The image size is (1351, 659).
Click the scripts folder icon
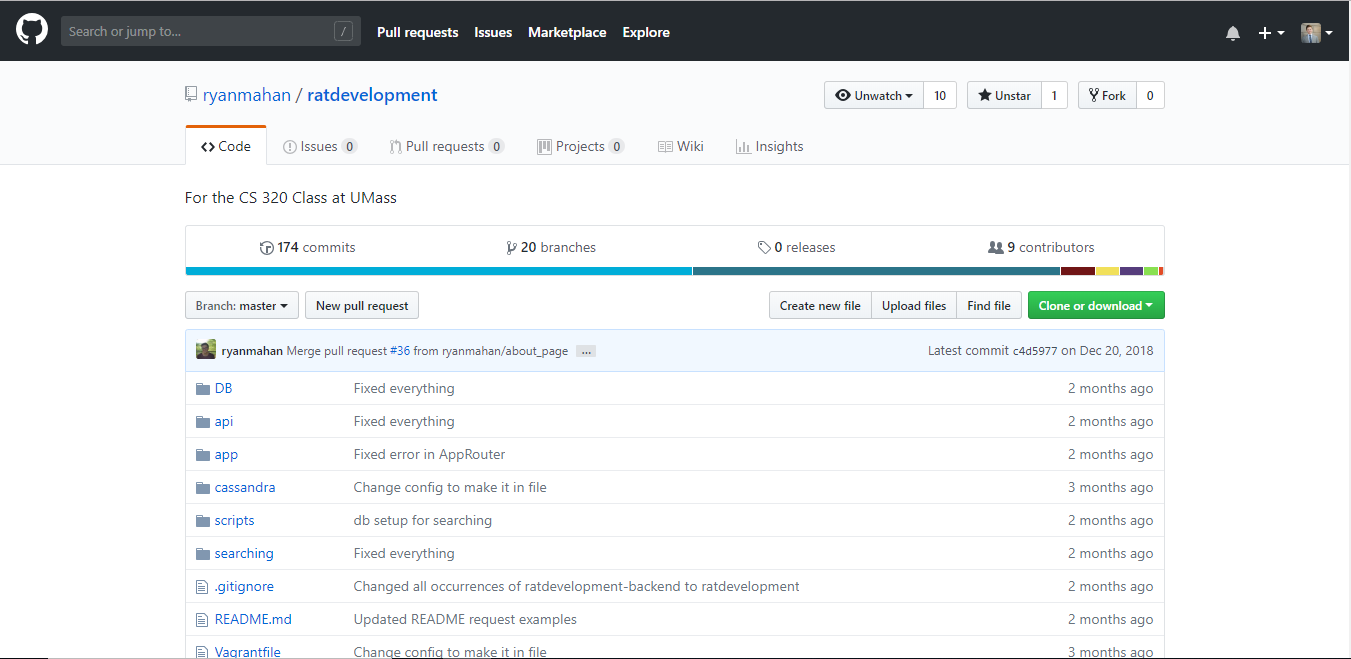click(x=203, y=520)
